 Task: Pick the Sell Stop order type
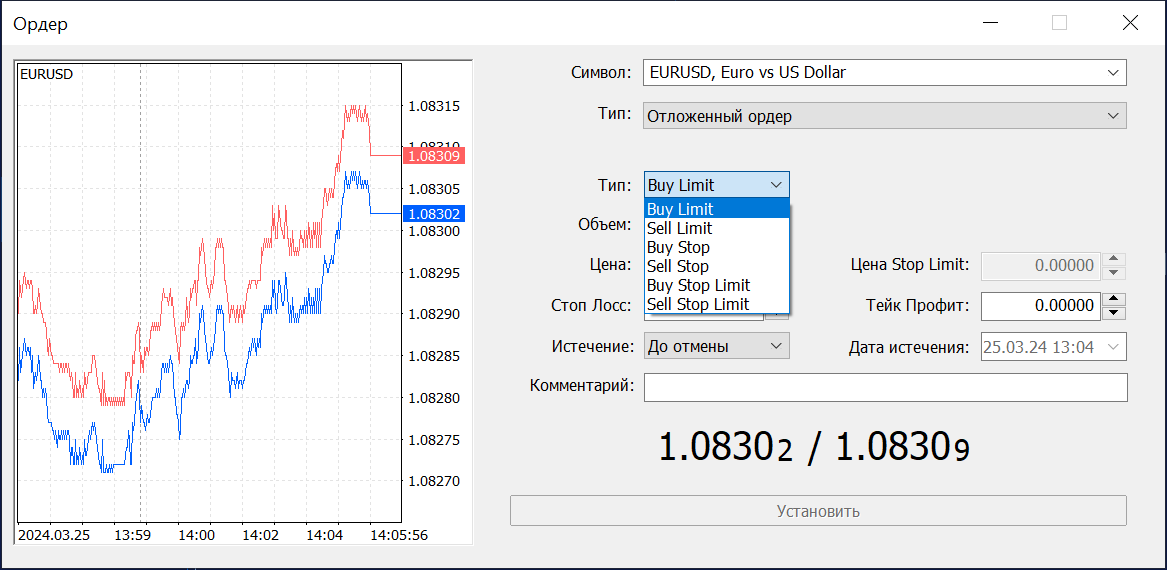click(x=717, y=266)
